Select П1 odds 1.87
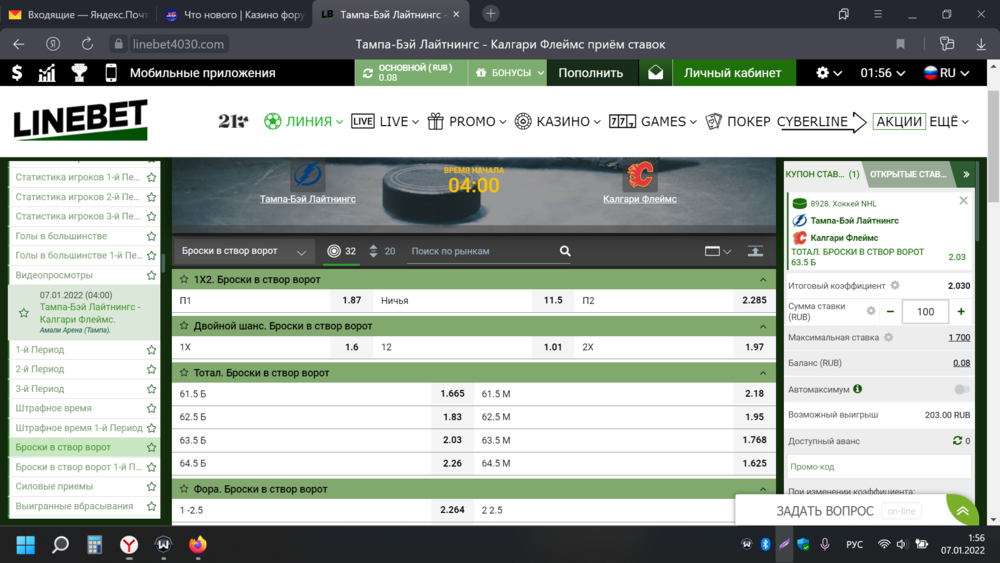Image resolution: width=1000 pixels, height=563 pixels. pyautogui.click(x=351, y=300)
